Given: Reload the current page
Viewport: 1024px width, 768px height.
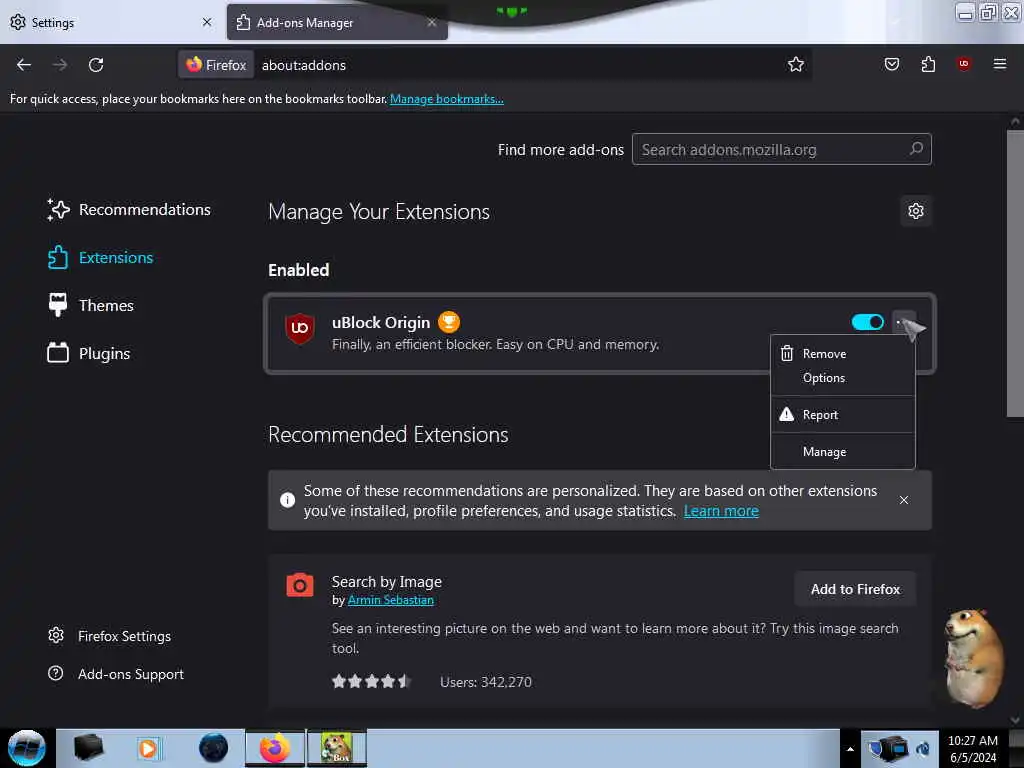Looking at the screenshot, I should [96, 65].
